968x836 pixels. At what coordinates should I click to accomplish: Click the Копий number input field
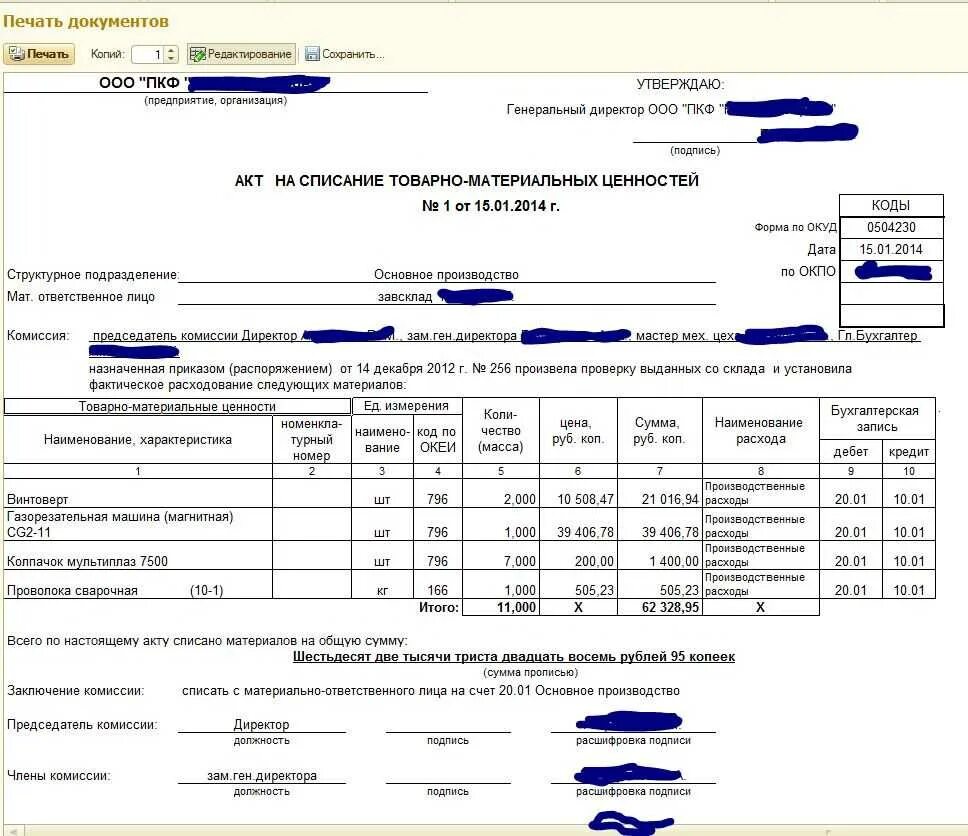pos(148,54)
